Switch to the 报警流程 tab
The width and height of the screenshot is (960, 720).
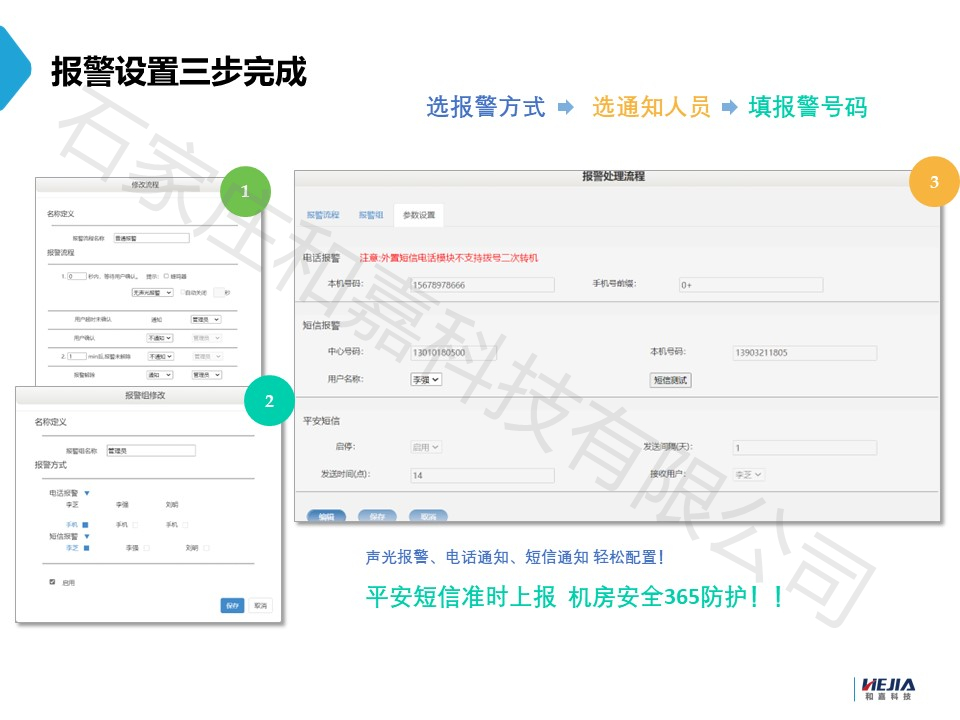pos(323,215)
